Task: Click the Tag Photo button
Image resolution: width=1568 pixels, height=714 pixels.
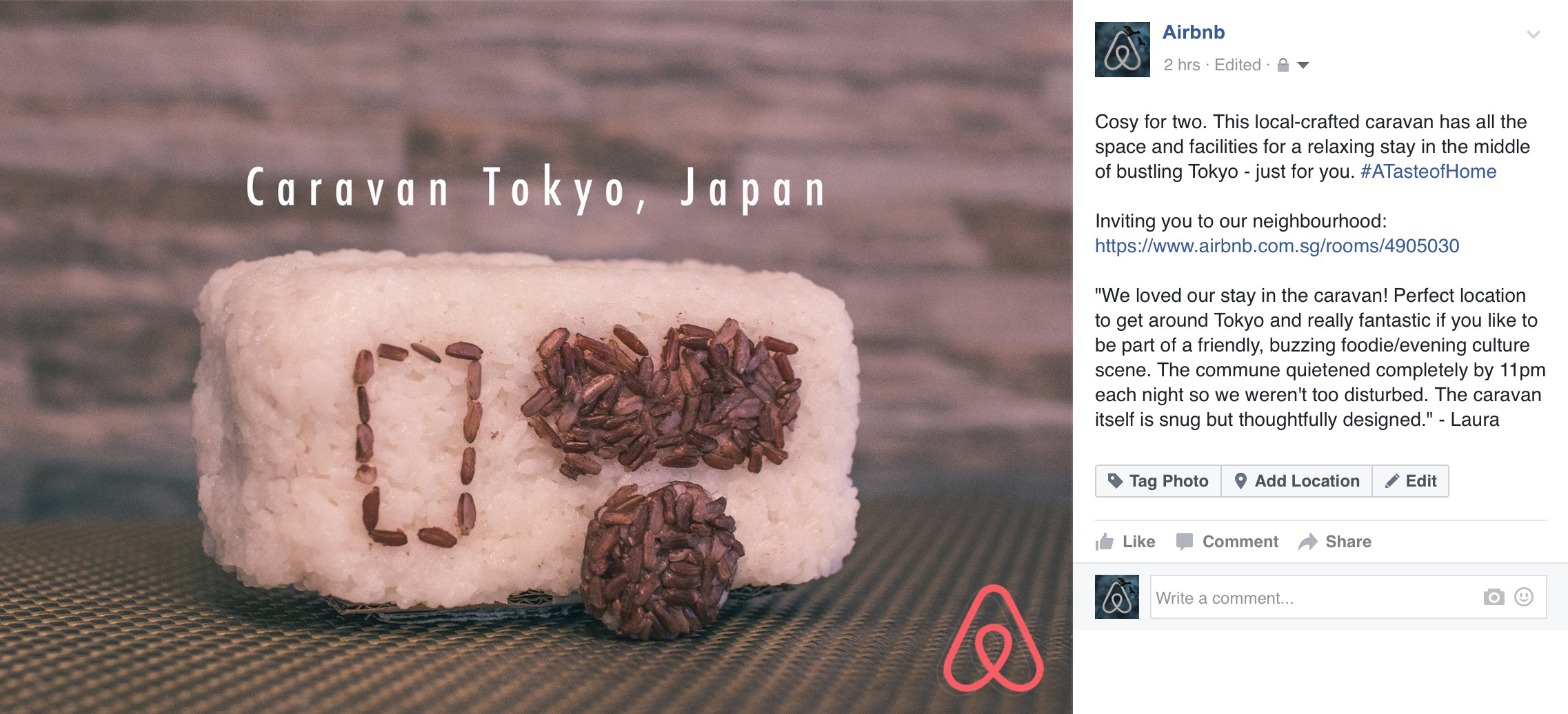Action: (1158, 481)
